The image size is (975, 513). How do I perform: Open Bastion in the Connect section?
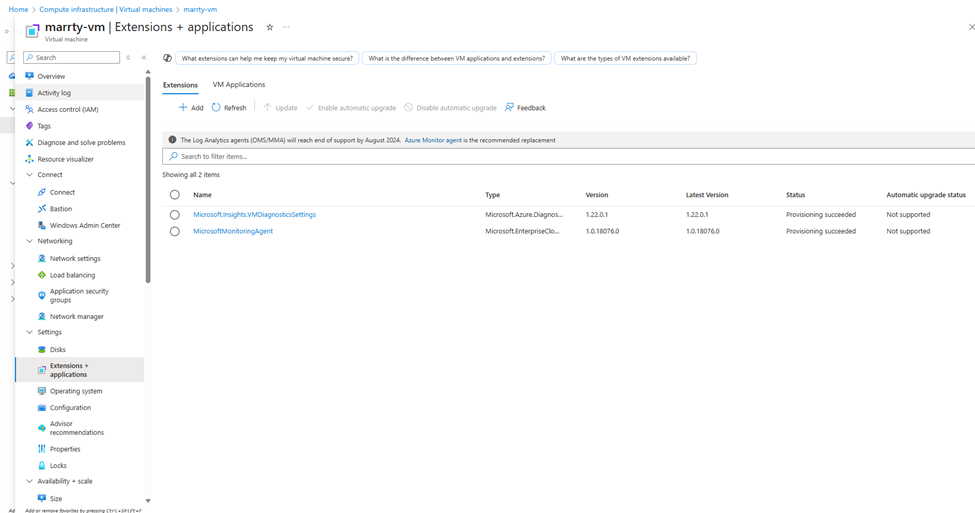[x=61, y=209]
